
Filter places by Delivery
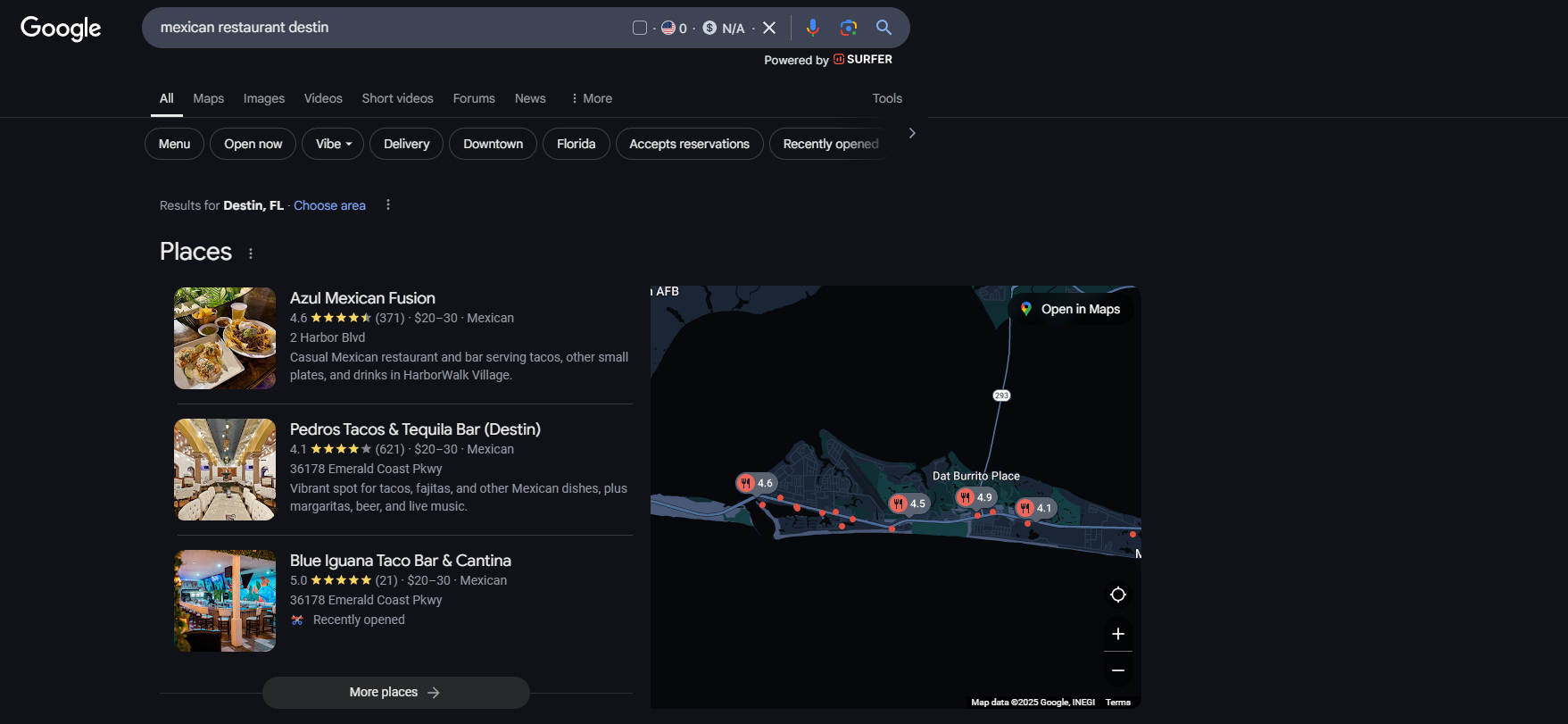coord(406,144)
